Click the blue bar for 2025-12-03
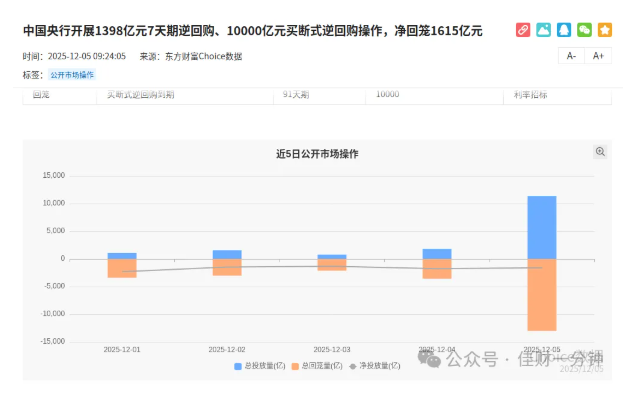This screenshot has width=640, height=395. [x=332, y=257]
